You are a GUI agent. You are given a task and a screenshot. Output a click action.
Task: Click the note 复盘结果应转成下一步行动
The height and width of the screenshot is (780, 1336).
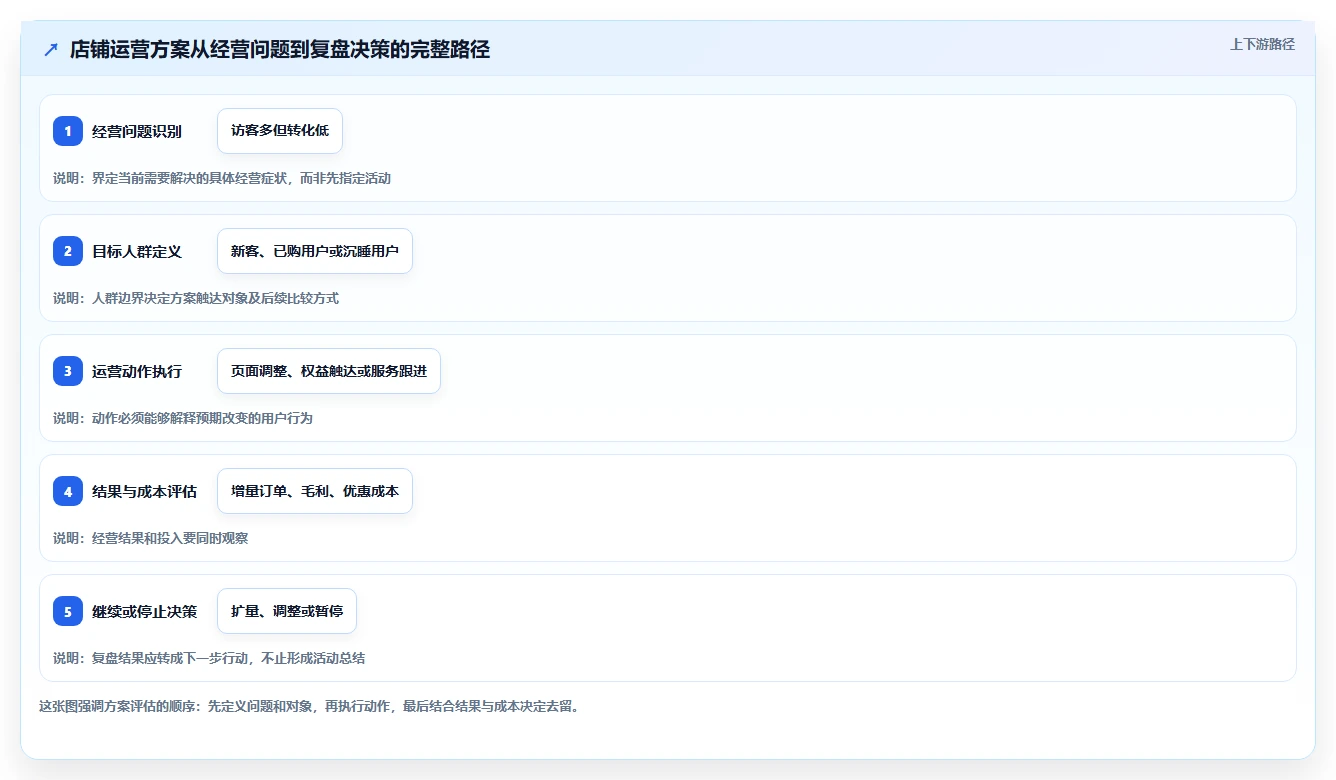170,658
